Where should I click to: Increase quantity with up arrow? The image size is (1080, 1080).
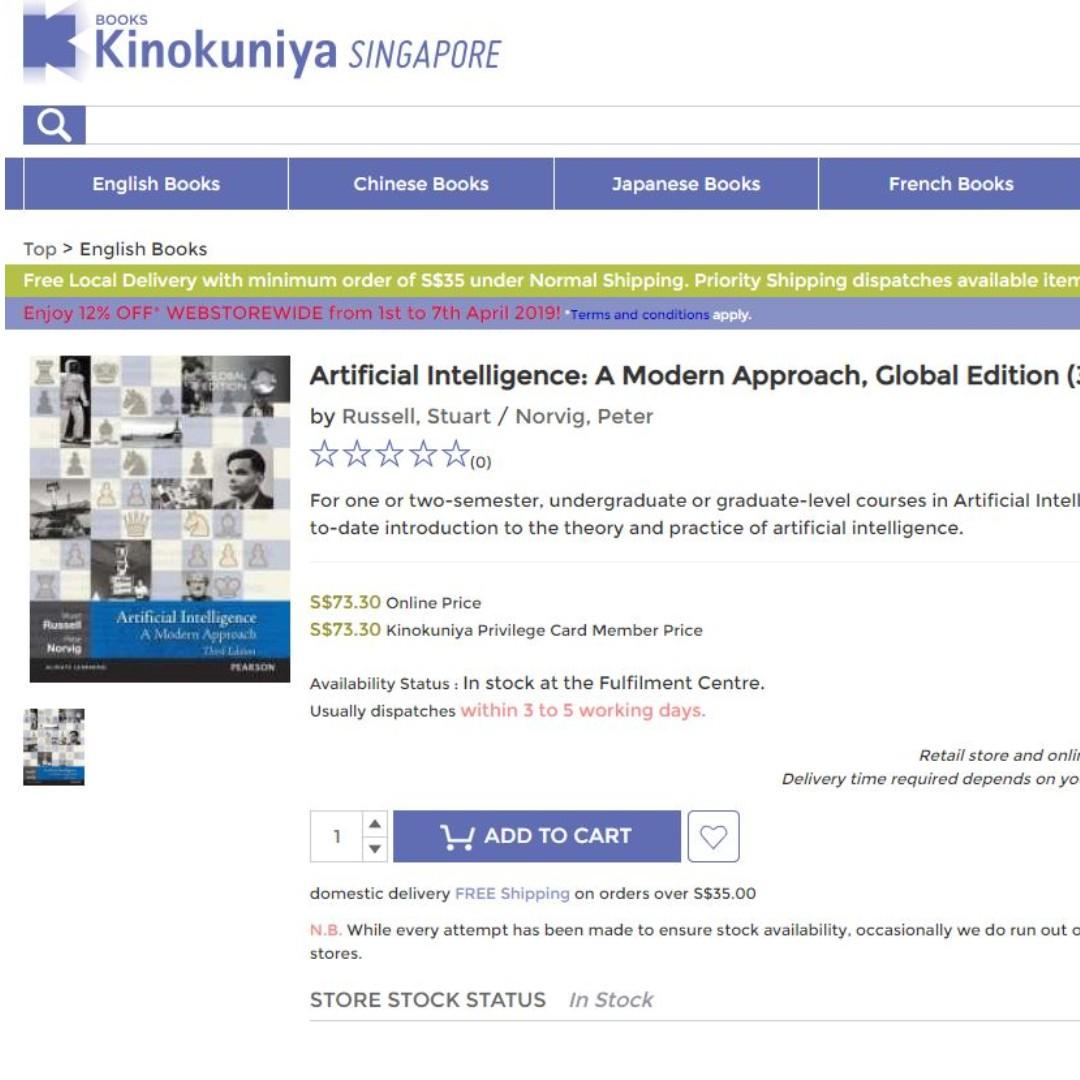click(375, 824)
